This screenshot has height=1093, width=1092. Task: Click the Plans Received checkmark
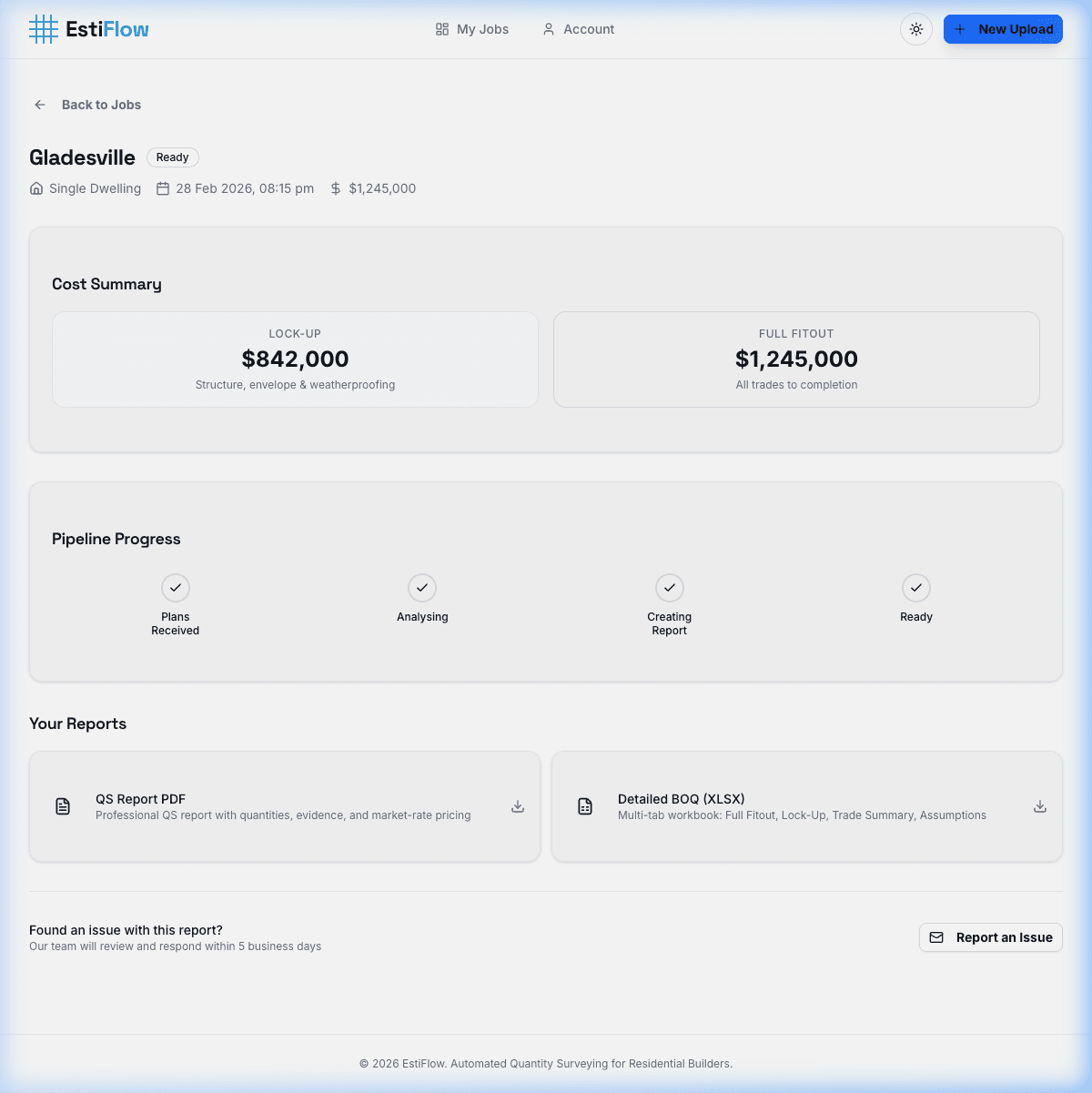pos(175,588)
